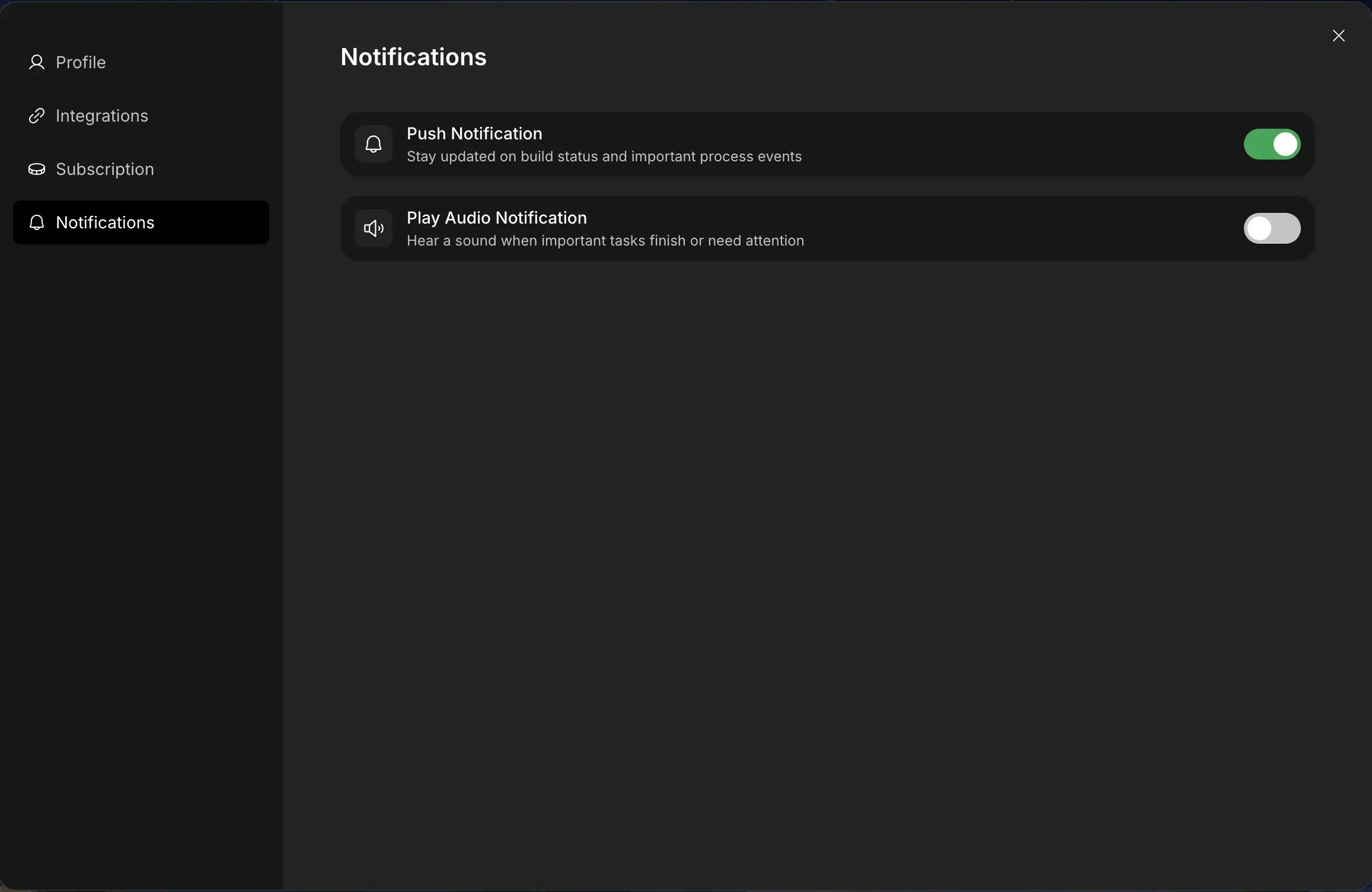
Task: Open the Profile settings section
Action: click(x=81, y=62)
